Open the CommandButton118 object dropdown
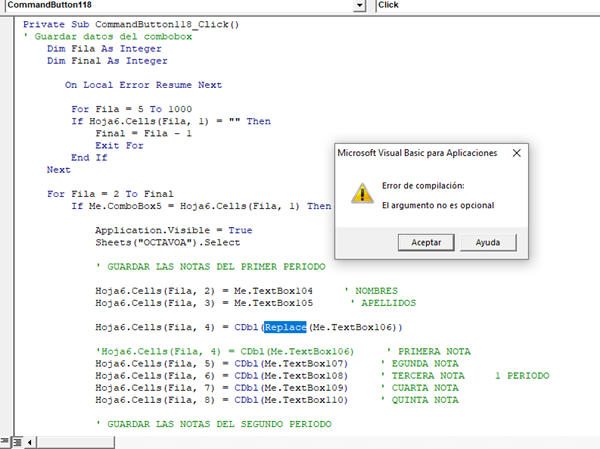Image resolution: width=600 pixels, height=449 pixels. tap(359, 5)
